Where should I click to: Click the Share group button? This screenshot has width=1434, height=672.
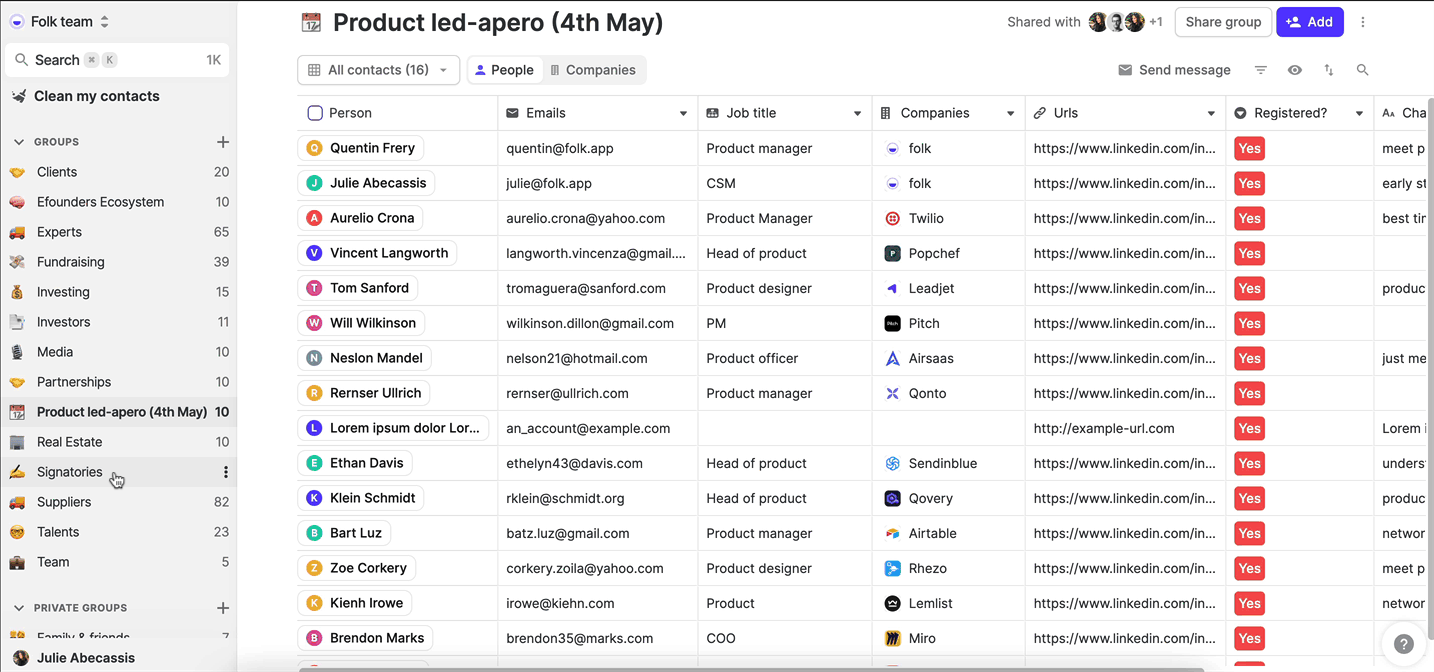coord(1223,22)
